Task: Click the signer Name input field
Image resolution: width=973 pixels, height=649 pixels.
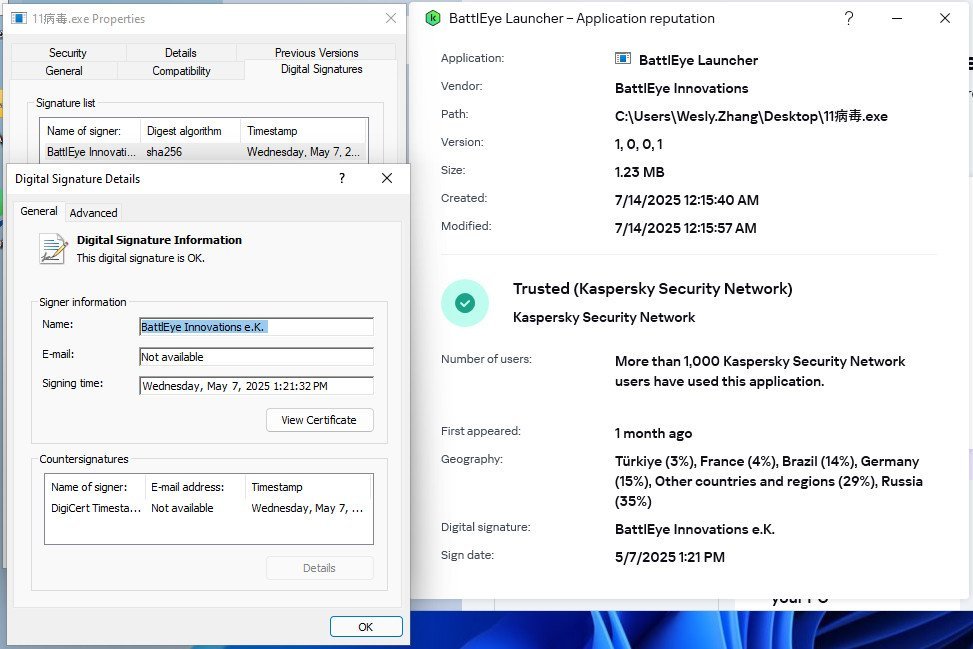Action: [256, 327]
